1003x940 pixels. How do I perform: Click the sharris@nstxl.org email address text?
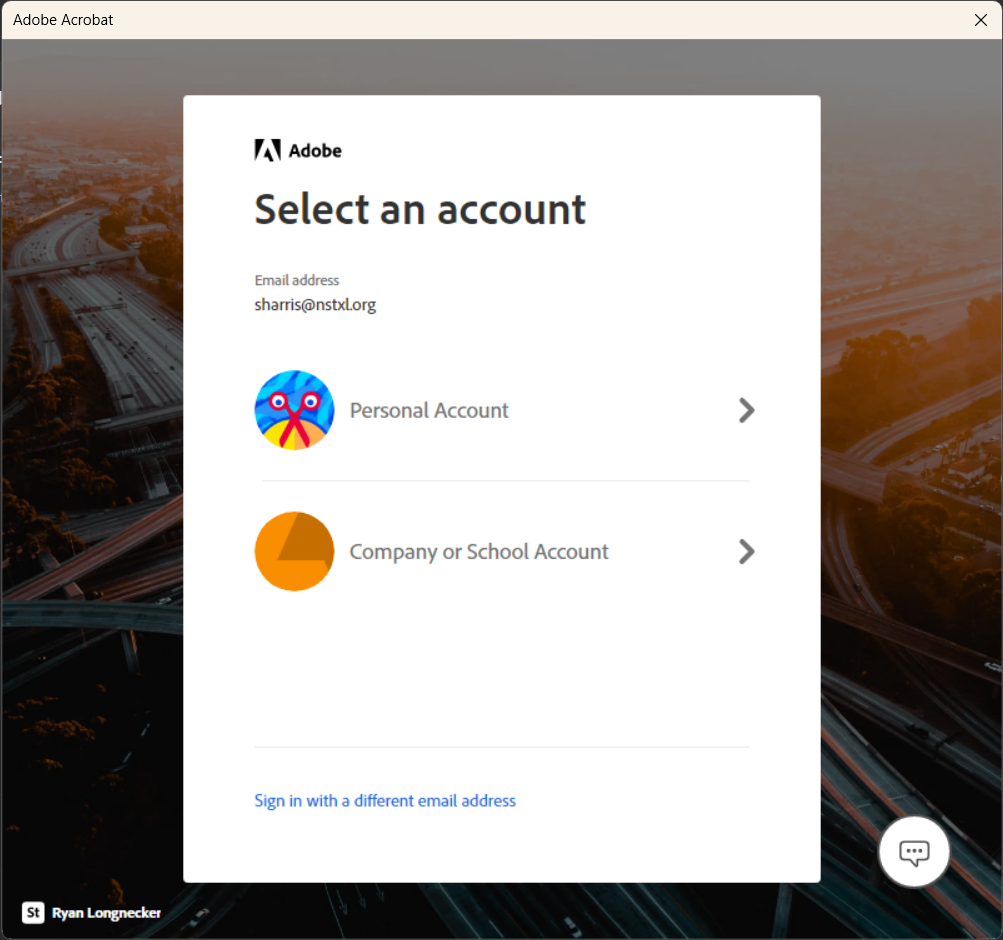[315, 304]
